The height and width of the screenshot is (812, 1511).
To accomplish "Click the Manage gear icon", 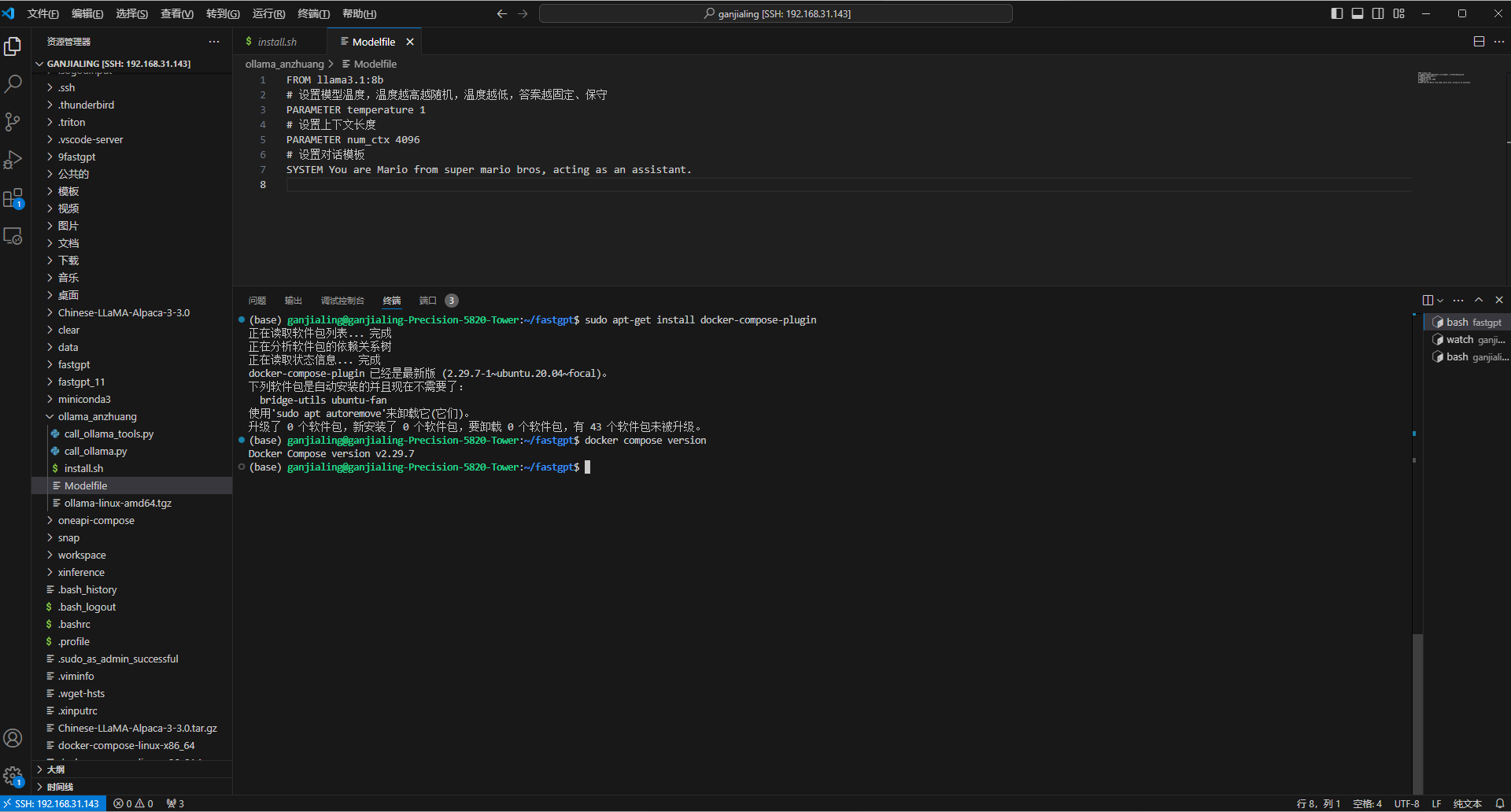I will [x=13, y=776].
